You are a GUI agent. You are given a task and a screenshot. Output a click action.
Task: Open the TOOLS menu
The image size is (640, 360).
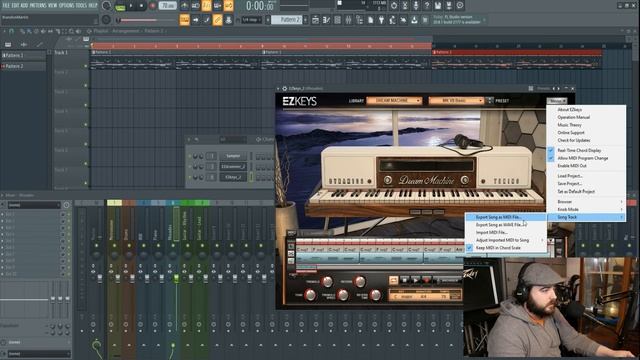(81, 6)
